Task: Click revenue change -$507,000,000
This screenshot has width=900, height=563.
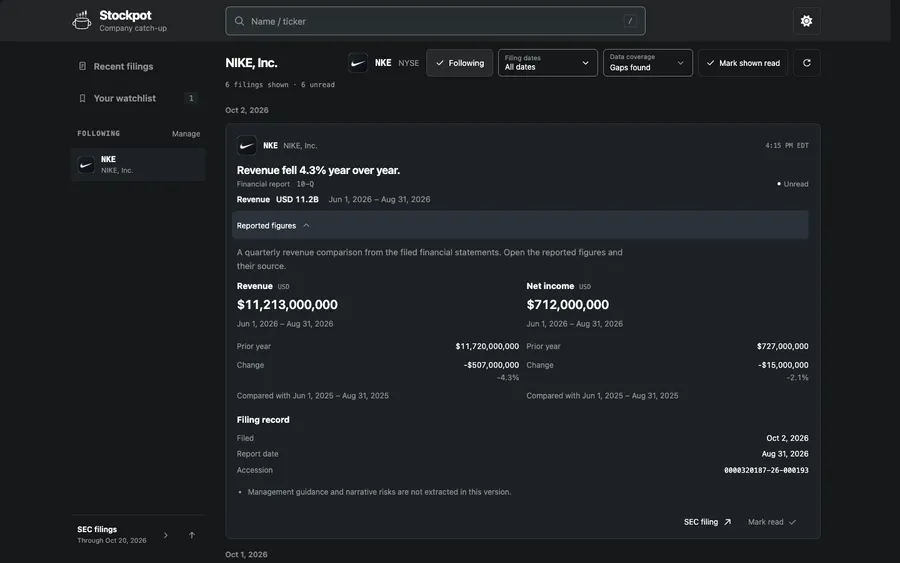Action: coord(491,365)
